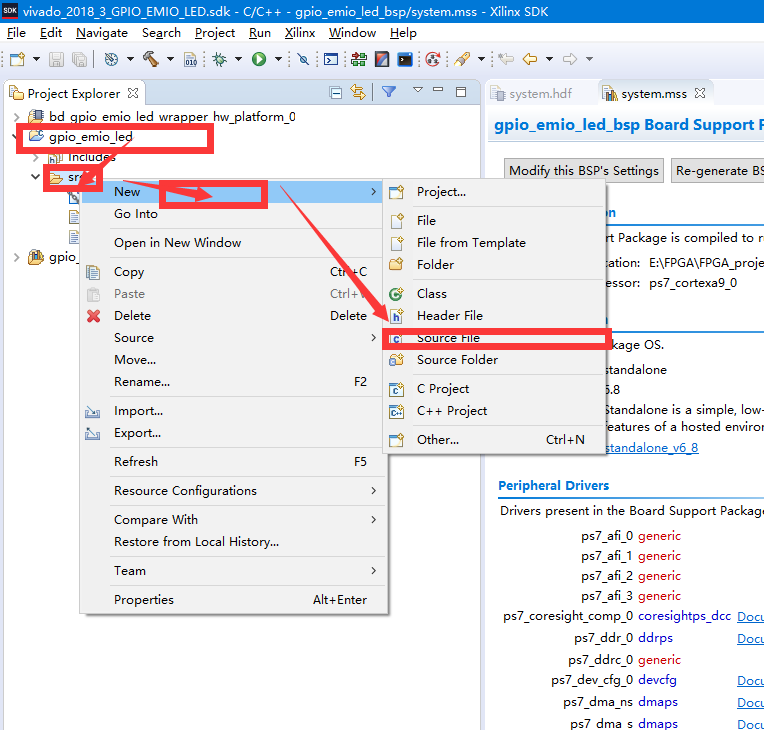Image resolution: width=764 pixels, height=730 pixels.
Task: Open the coresightps_dcc Documentation link
Action: pos(750,616)
